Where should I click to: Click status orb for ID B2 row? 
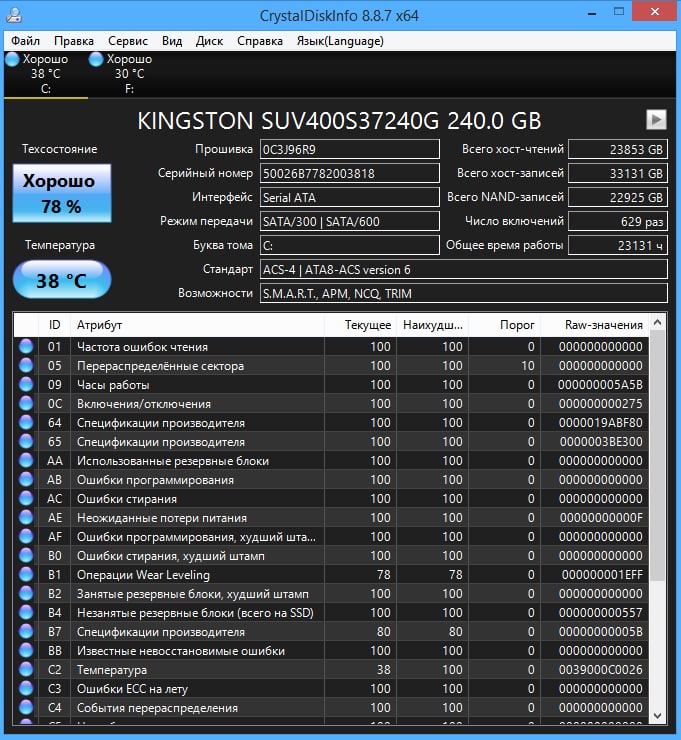coord(26,593)
